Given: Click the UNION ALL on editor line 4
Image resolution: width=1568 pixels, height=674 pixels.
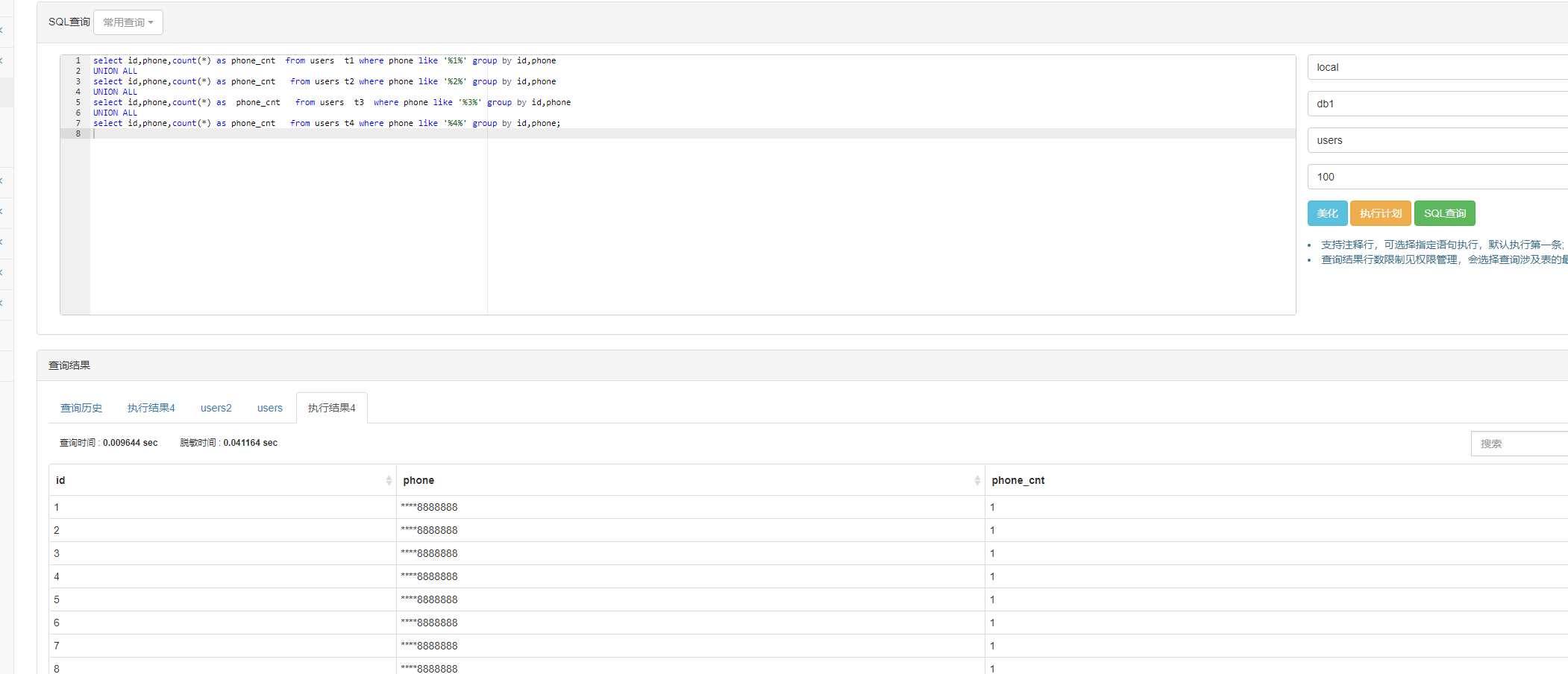Looking at the screenshot, I should click(115, 92).
